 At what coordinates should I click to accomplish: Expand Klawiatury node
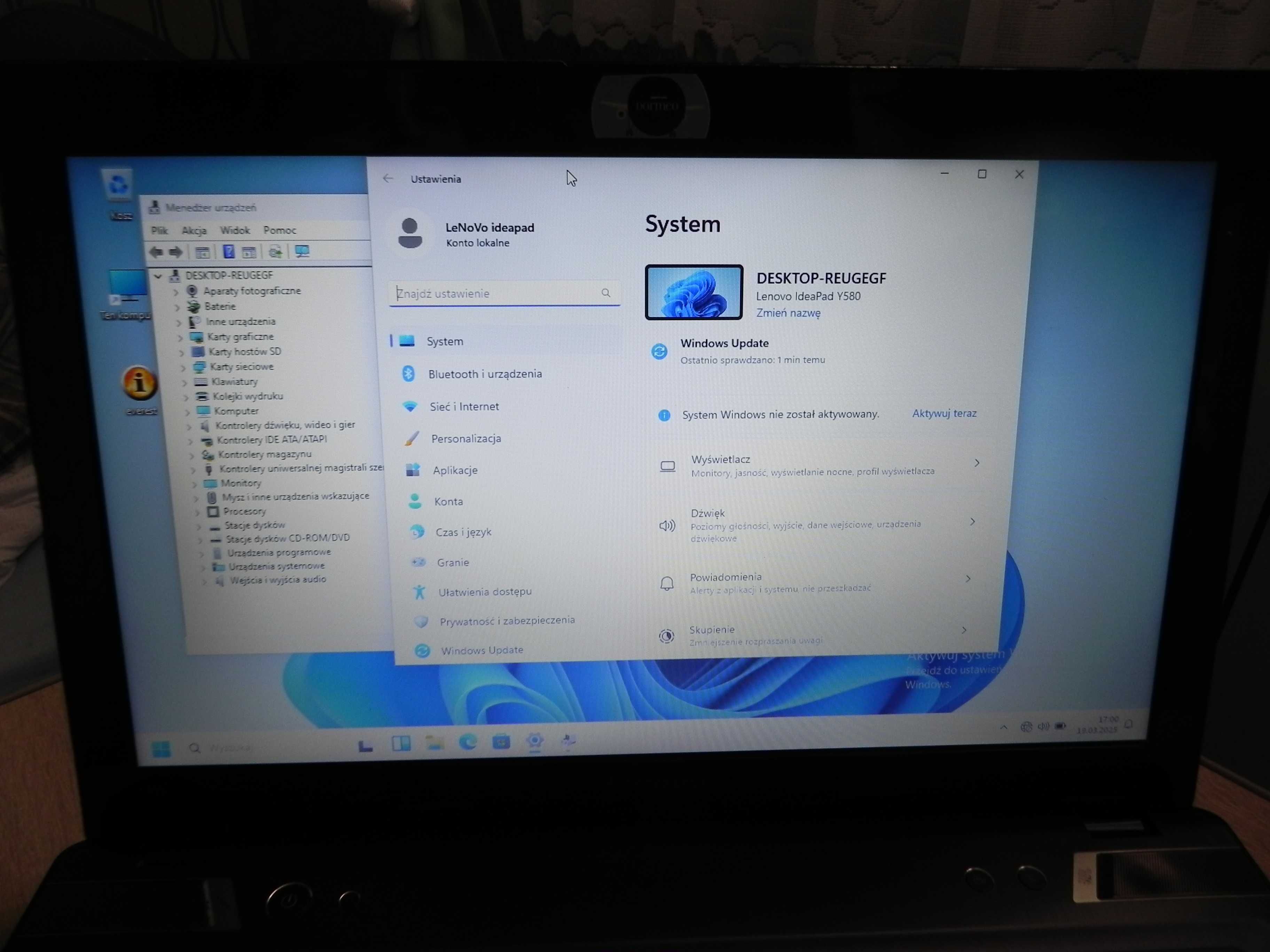[184, 382]
